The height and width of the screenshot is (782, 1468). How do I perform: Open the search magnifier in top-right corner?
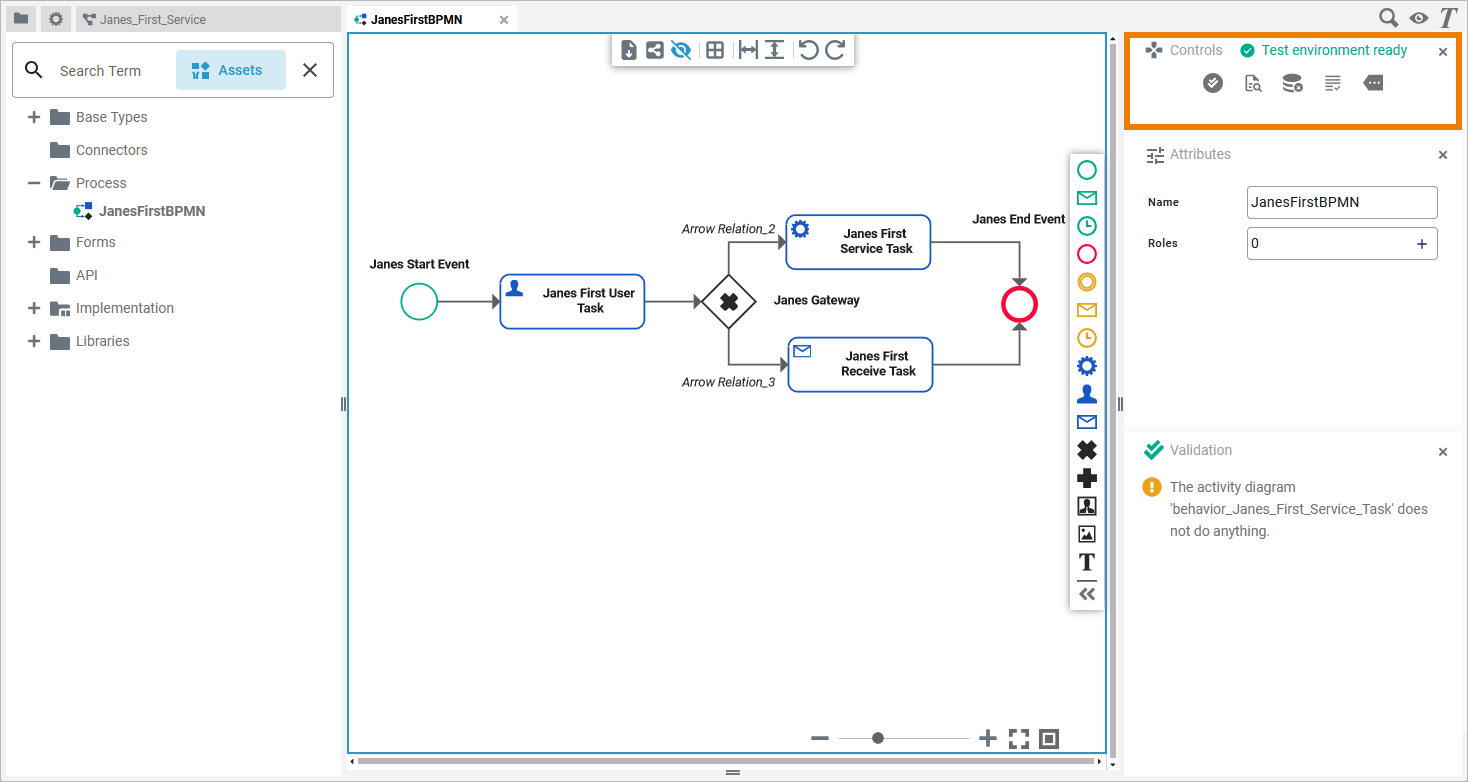(x=1389, y=18)
